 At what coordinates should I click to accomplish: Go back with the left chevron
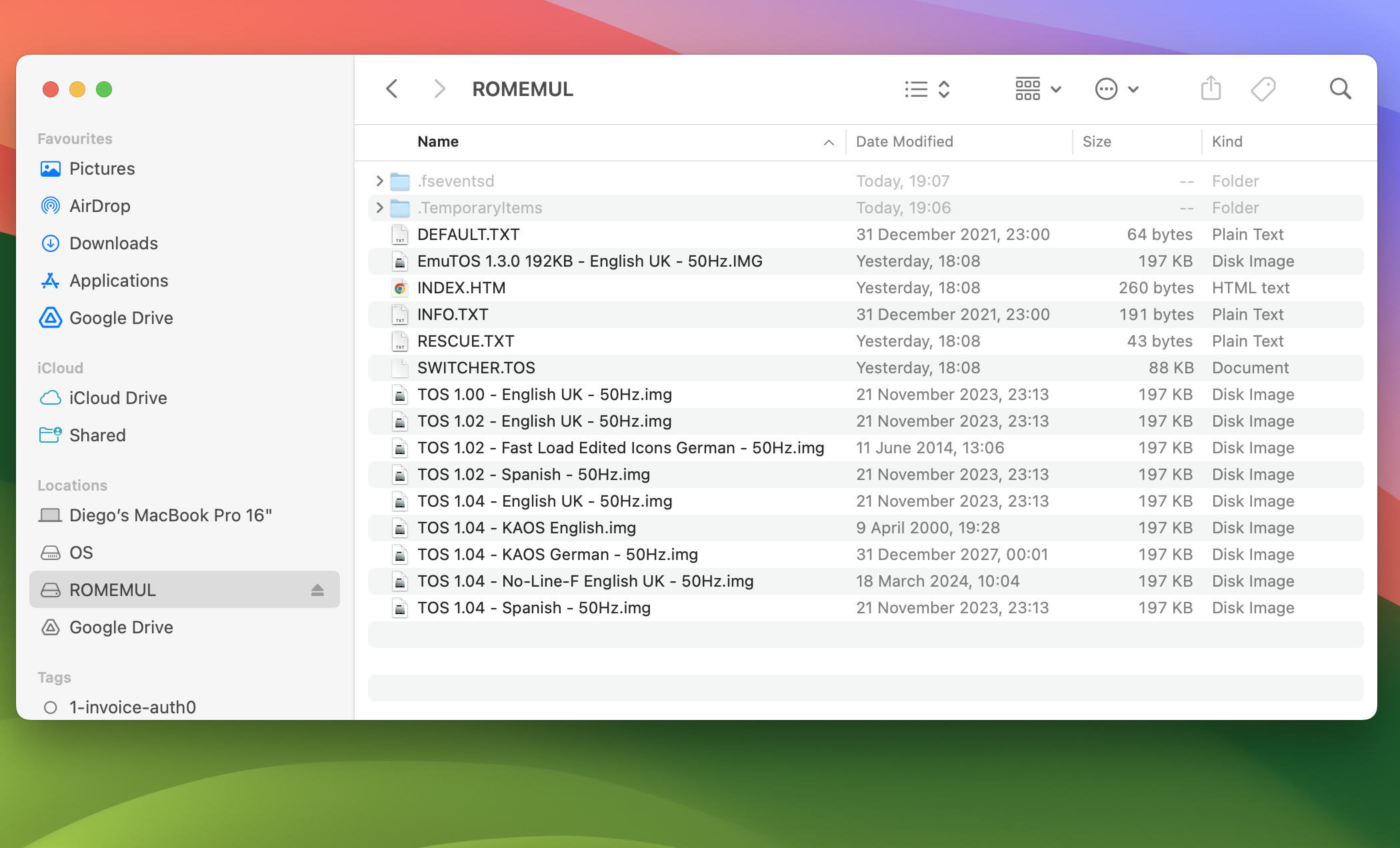[392, 89]
